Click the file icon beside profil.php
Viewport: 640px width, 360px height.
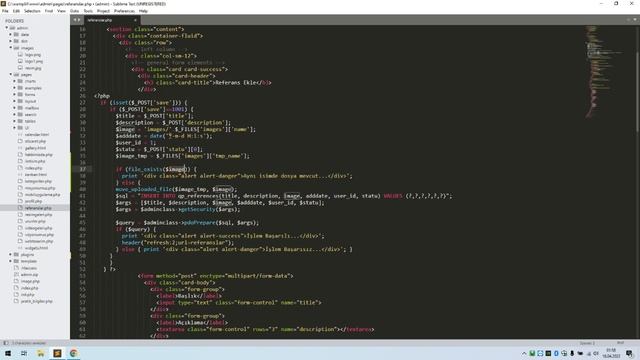tap(20, 201)
